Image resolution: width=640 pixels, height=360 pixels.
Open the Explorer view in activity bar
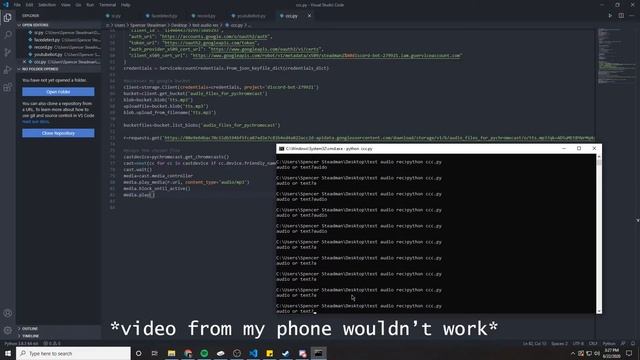click(8, 18)
